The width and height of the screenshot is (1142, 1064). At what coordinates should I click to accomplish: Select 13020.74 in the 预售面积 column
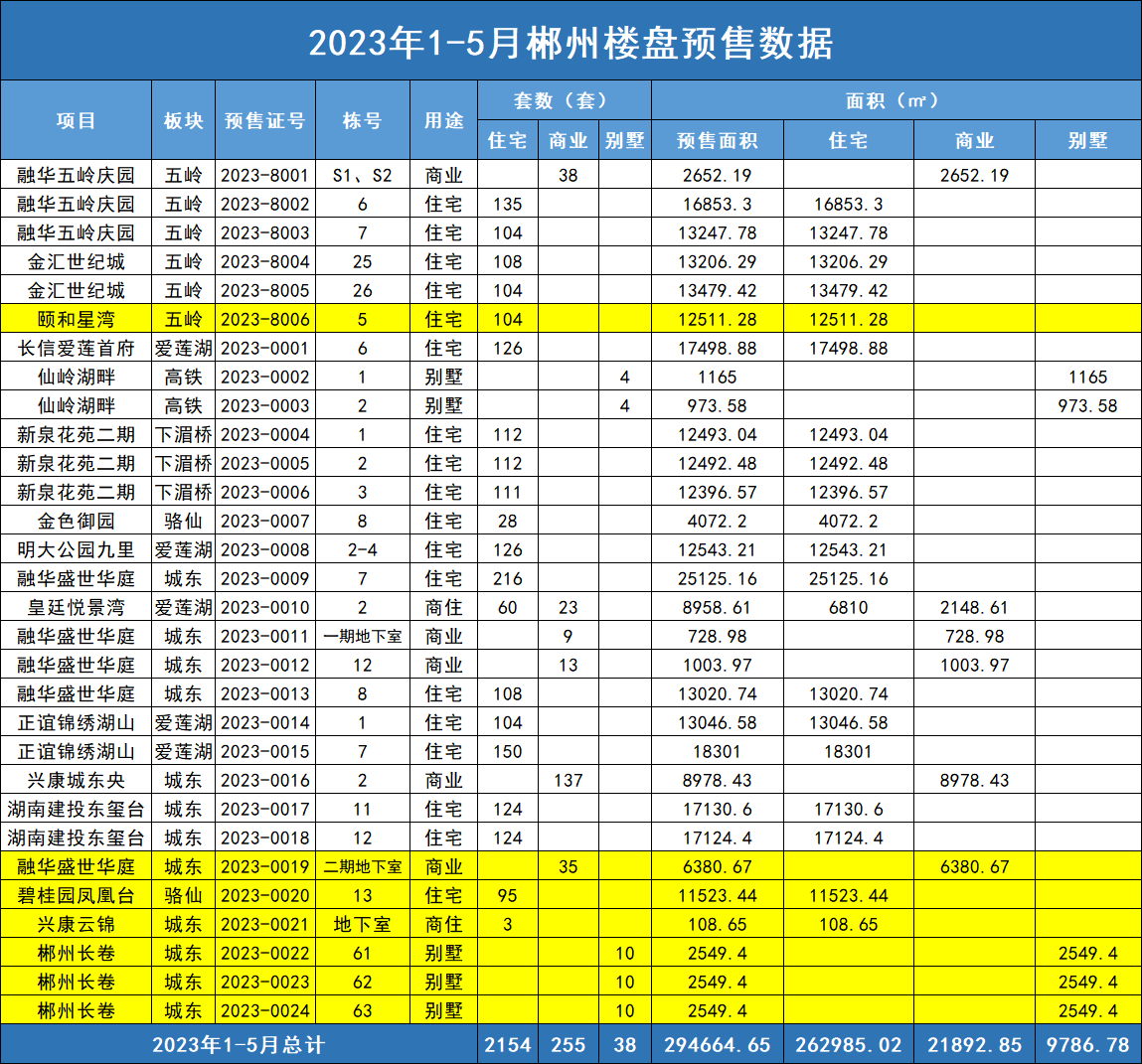tap(718, 694)
